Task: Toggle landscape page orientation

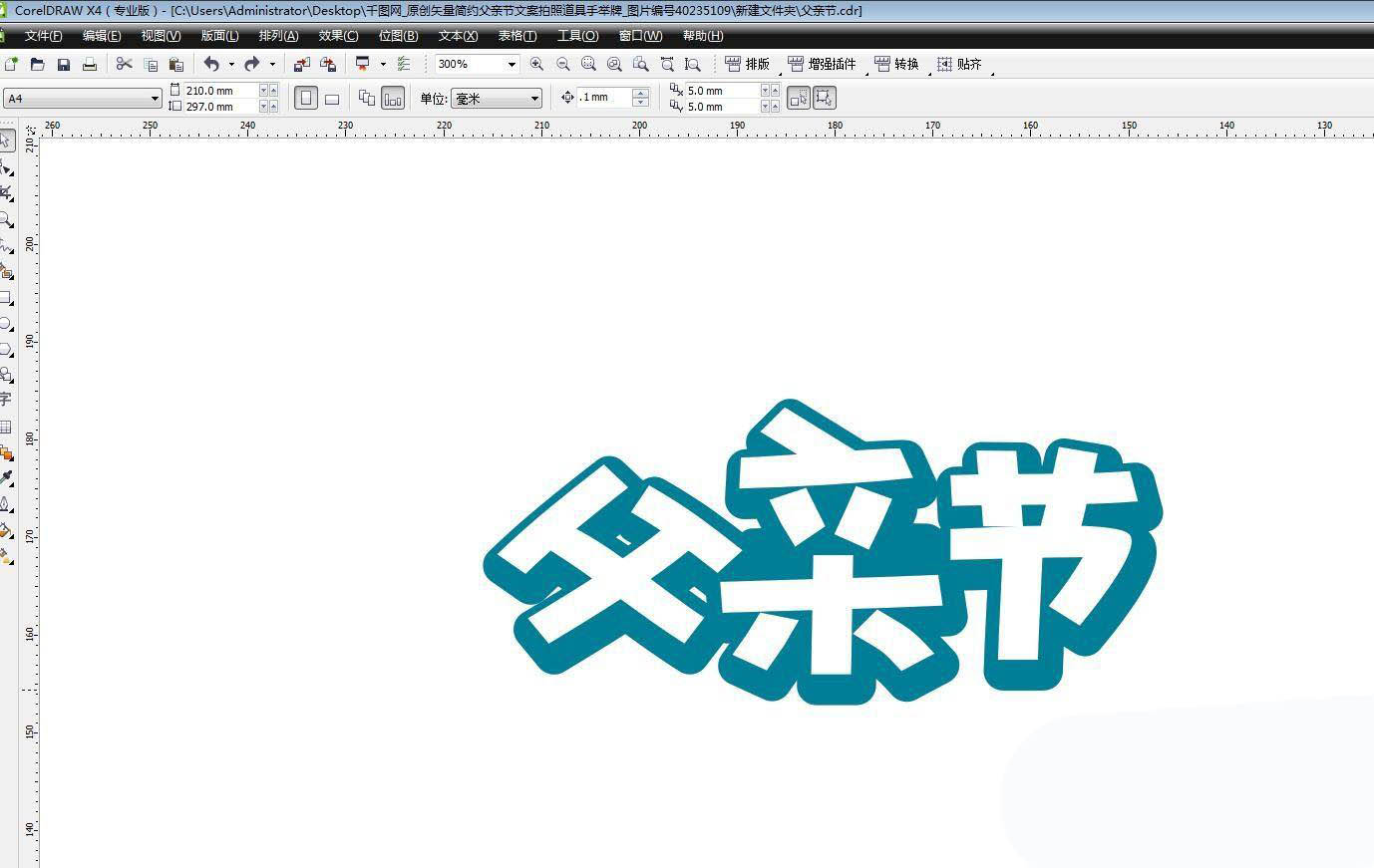Action: click(332, 98)
